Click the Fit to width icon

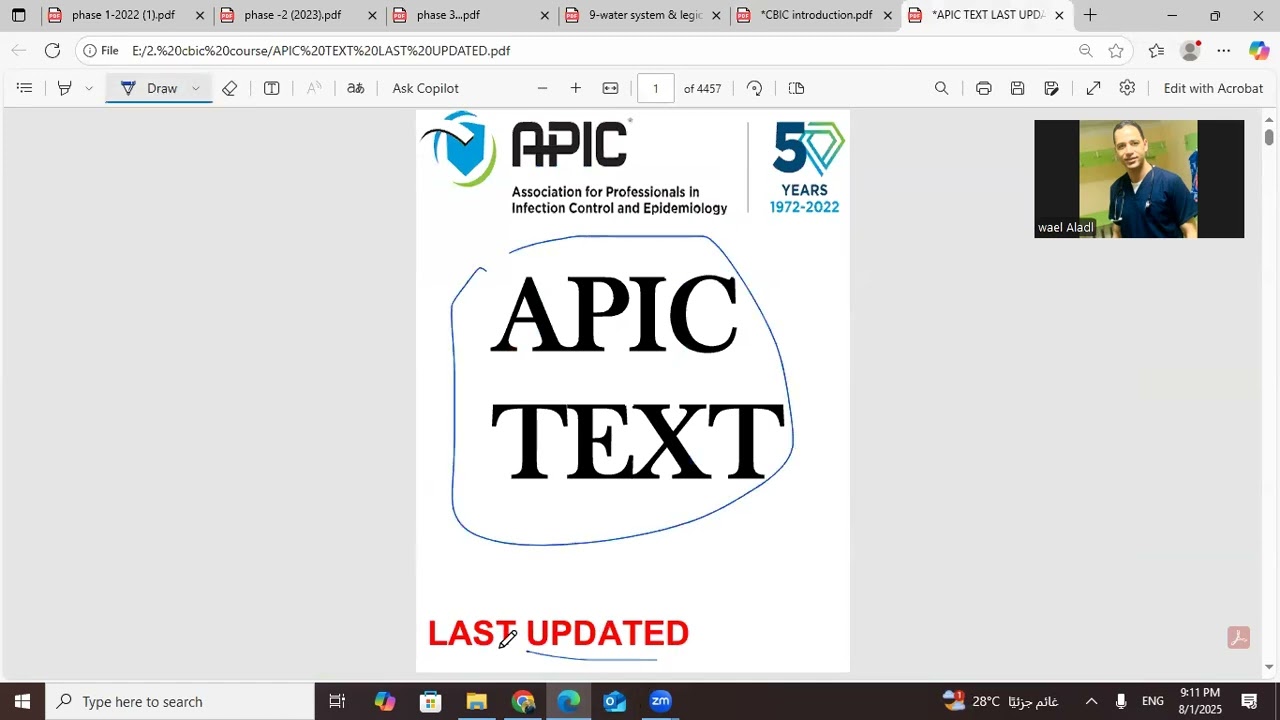coord(610,88)
